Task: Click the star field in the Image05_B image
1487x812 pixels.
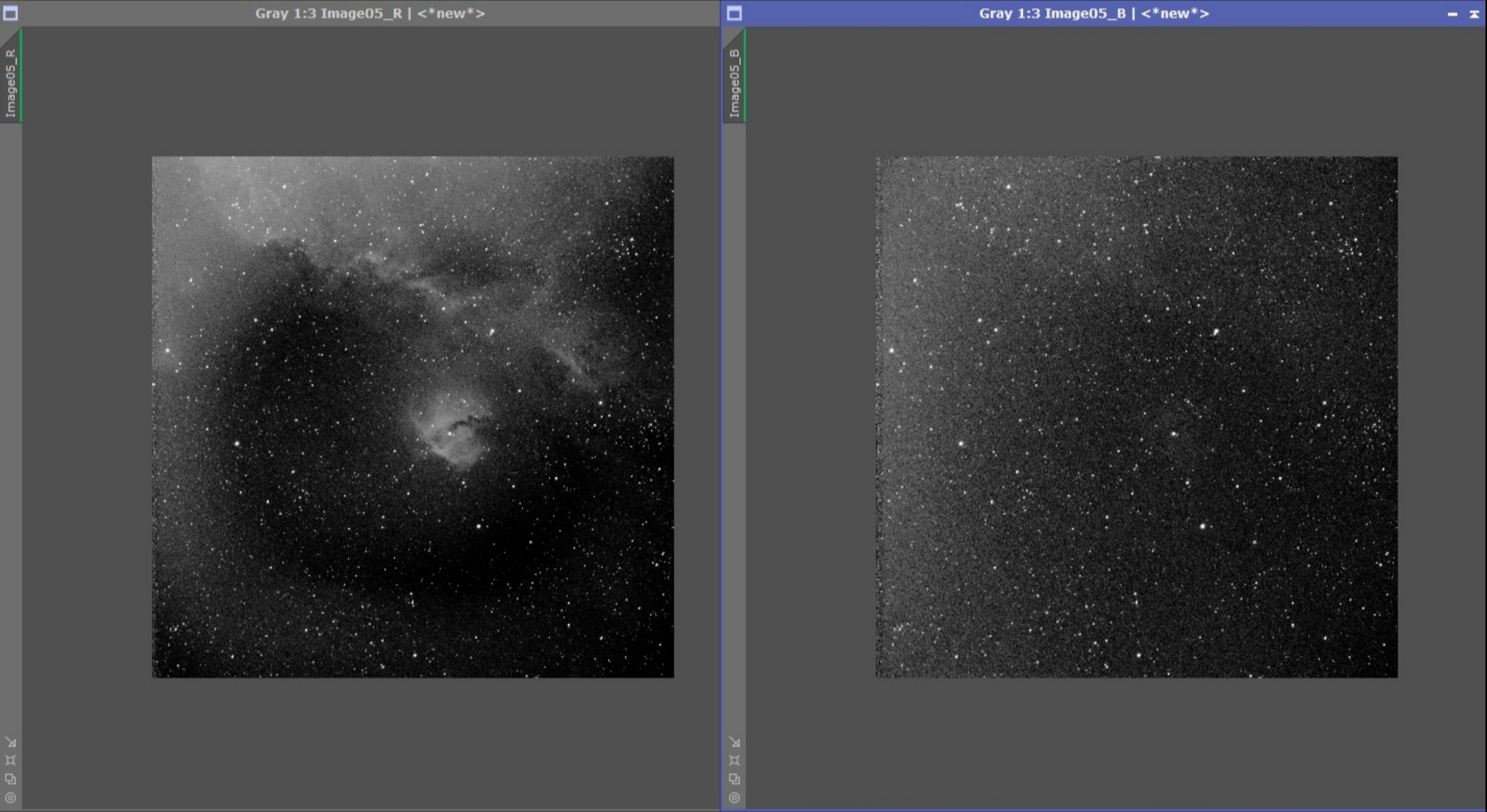Action: pos(1136,417)
